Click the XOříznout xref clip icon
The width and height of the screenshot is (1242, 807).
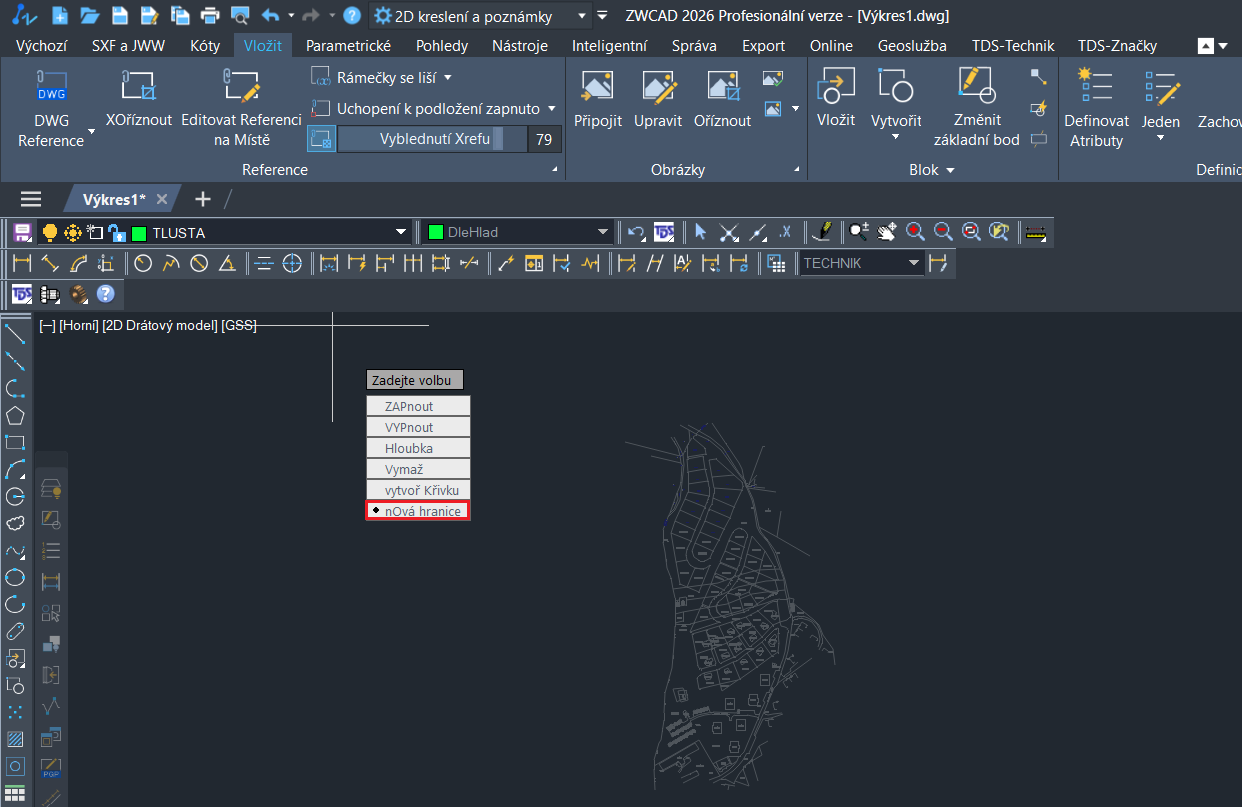139,87
